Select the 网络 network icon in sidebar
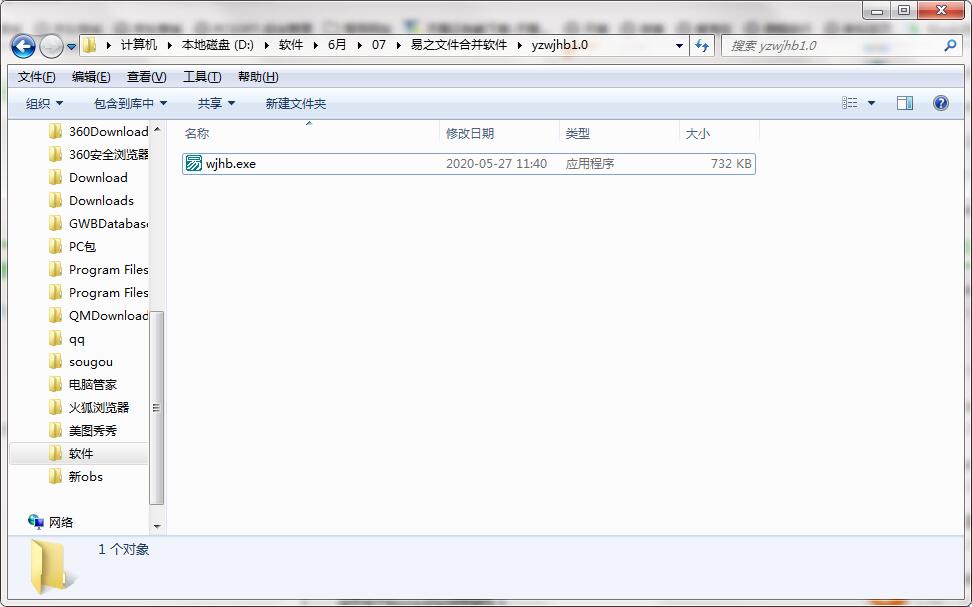Image resolution: width=972 pixels, height=607 pixels. [x=36, y=522]
